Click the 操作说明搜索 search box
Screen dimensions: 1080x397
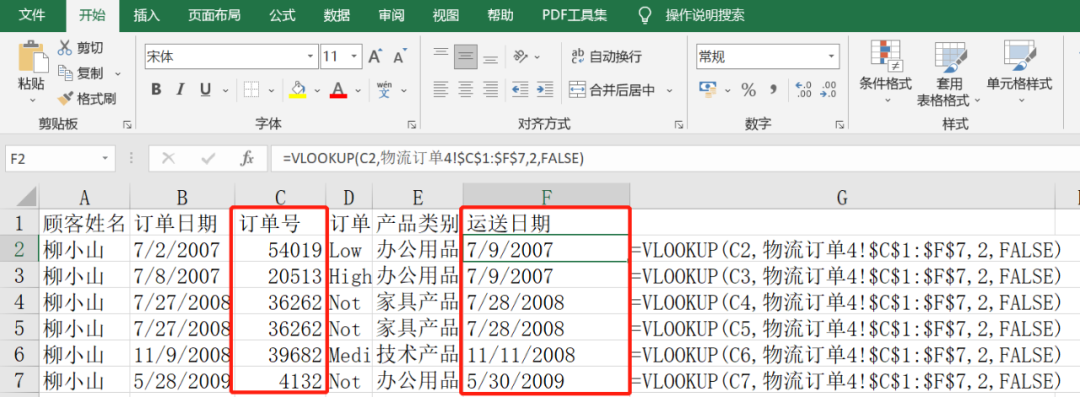point(704,15)
